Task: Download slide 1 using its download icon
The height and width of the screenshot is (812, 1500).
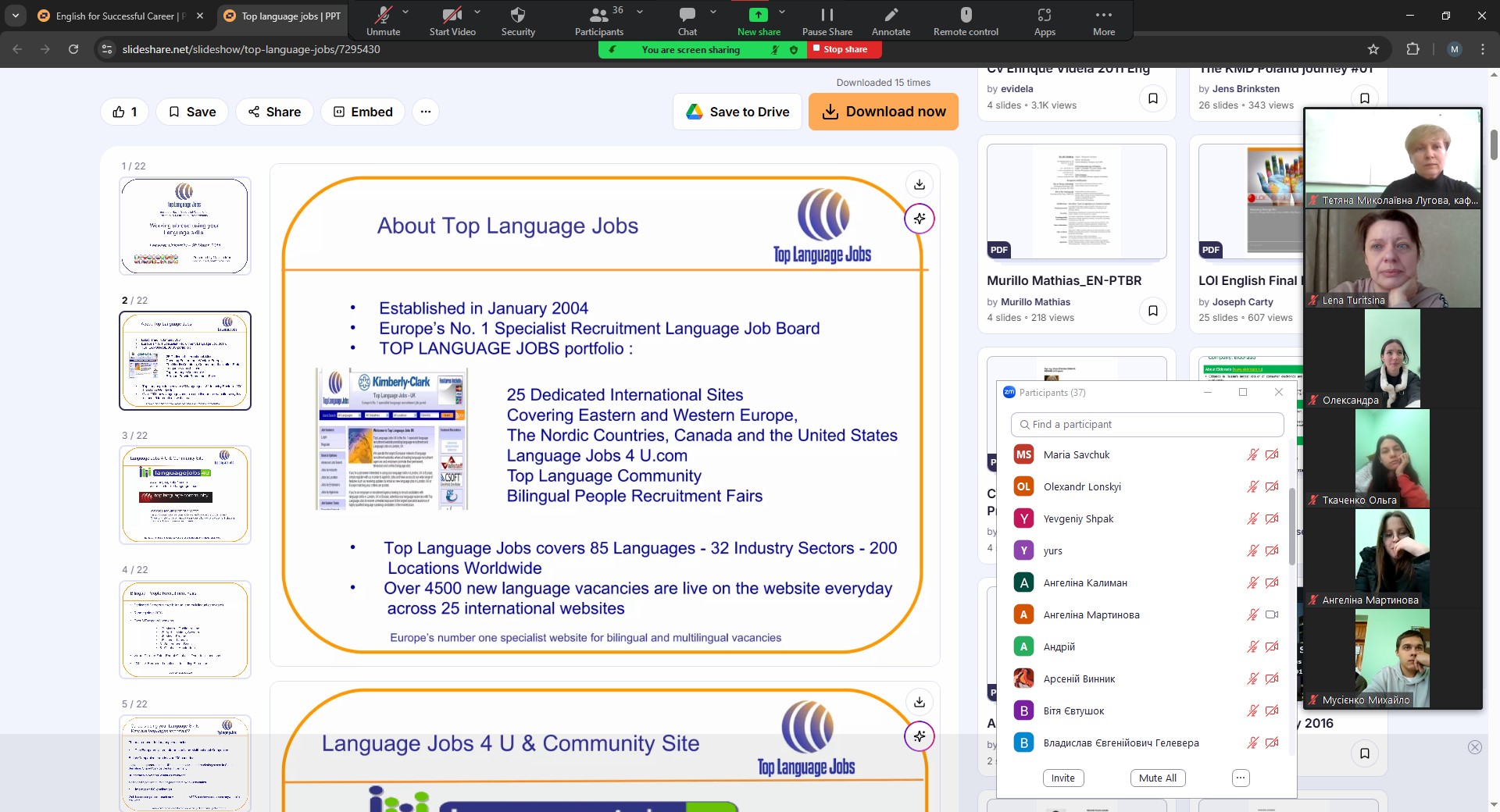Action: click(x=920, y=184)
